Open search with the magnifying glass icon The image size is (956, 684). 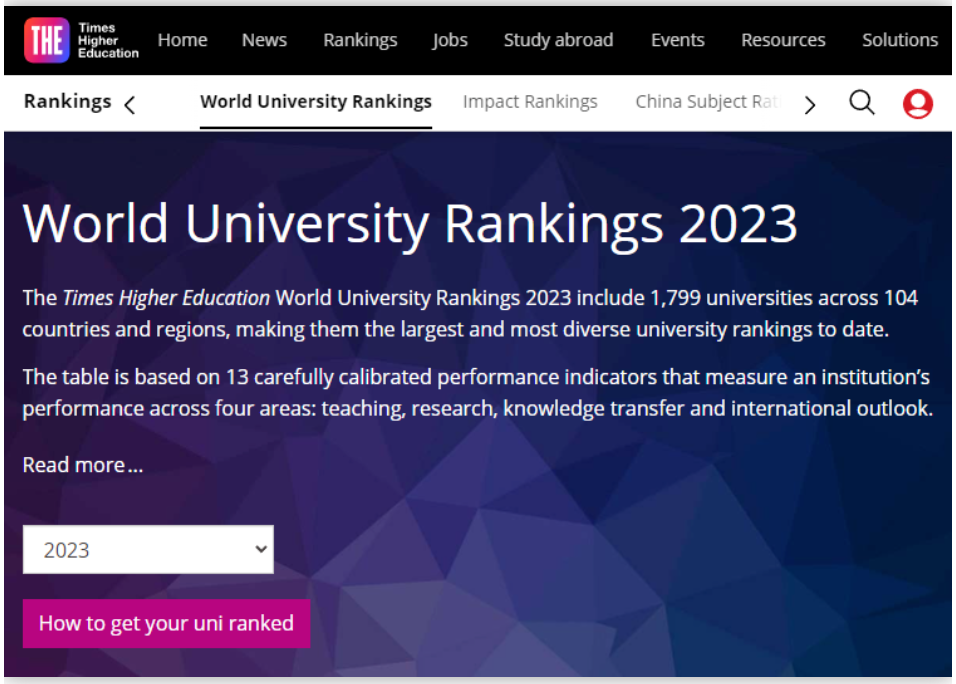point(861,102)
